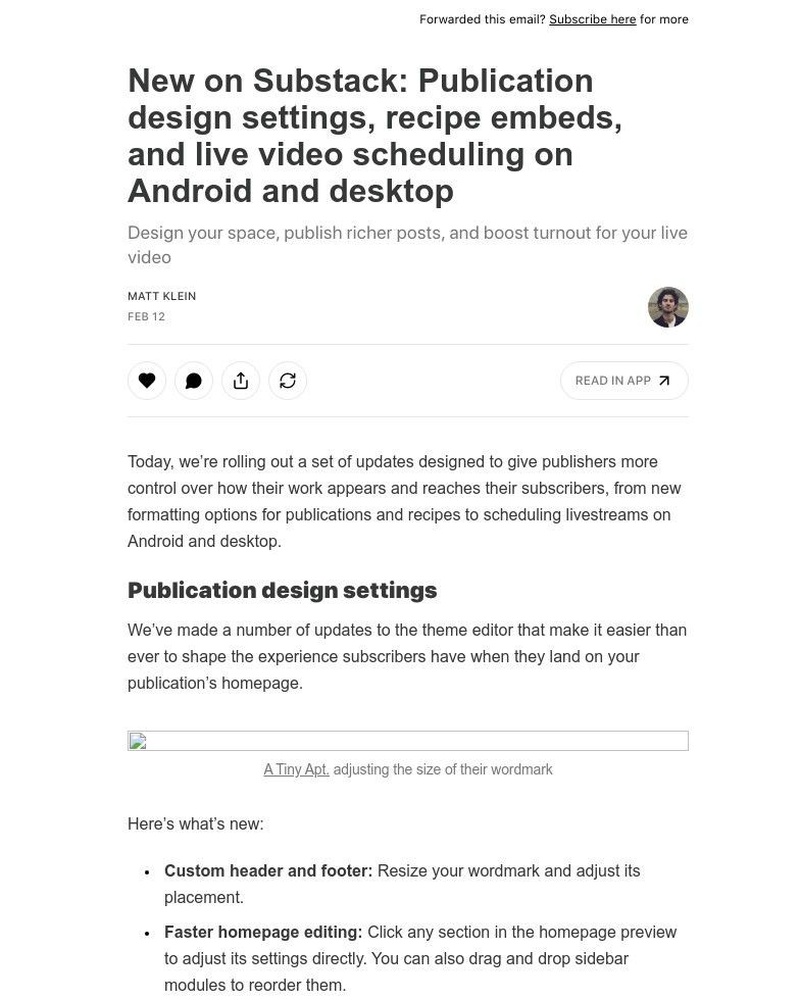Restack the post with the circular arrows icon
Viewport: 800px width, 1000px height.
[287, 379]
